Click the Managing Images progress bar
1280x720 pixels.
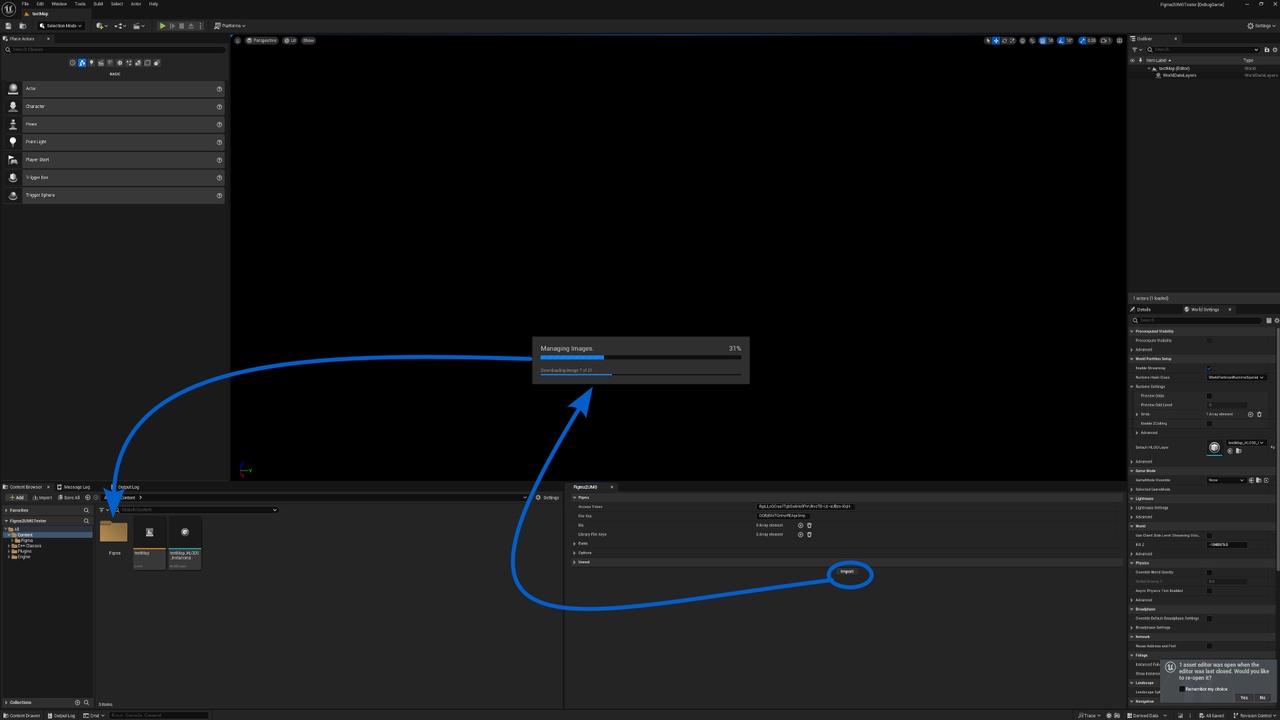coord(641,357)
